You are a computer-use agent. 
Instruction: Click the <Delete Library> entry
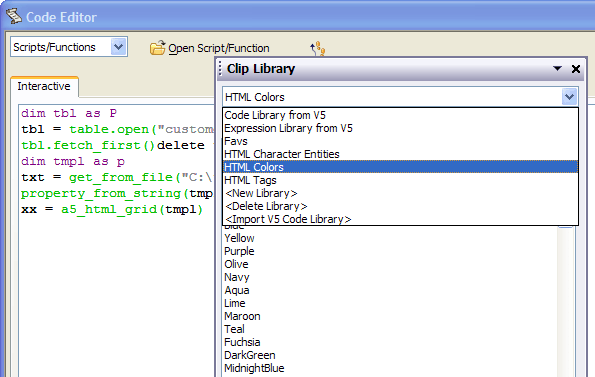tap(400, 206)
